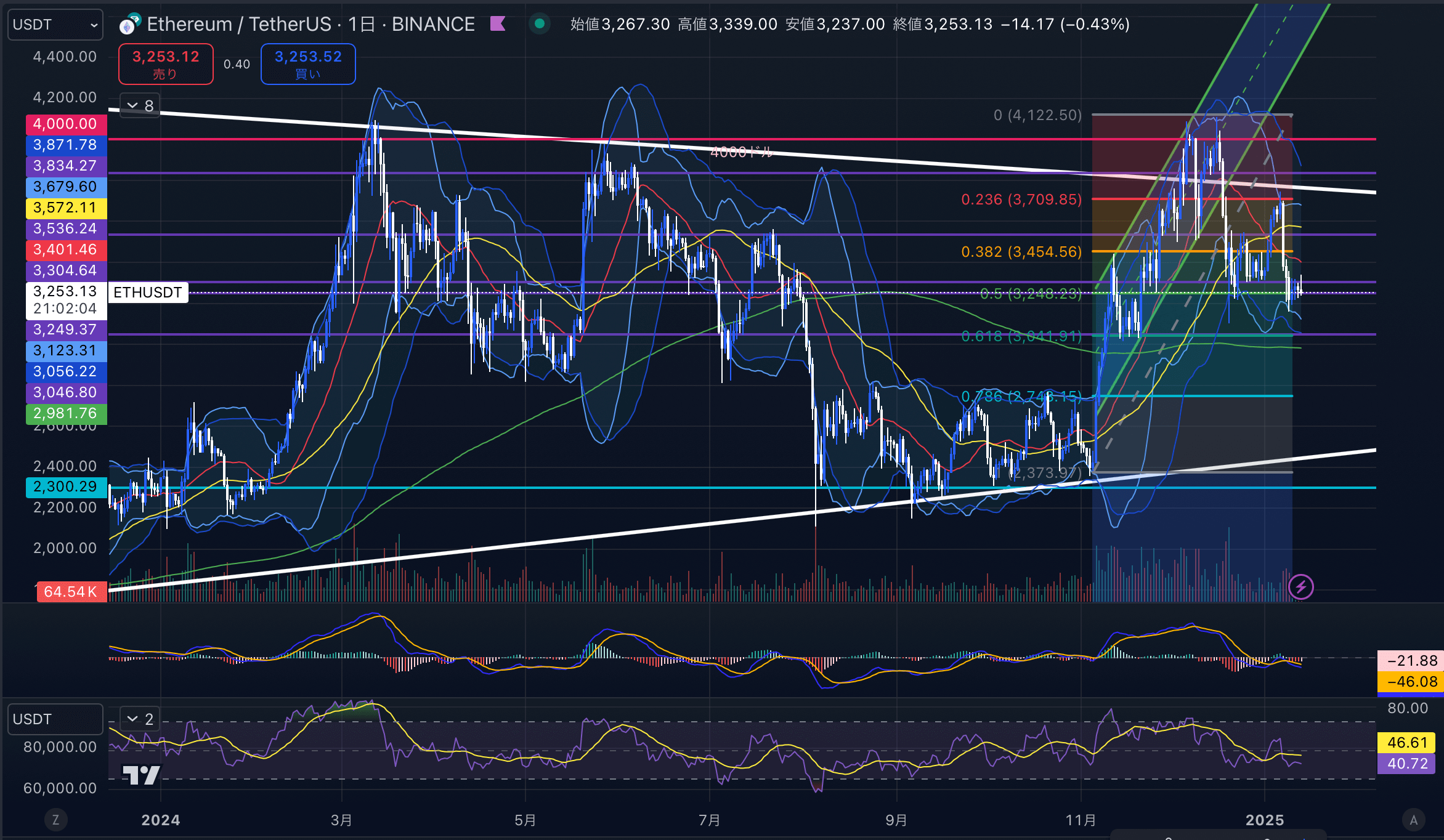
Task: Click the 7月 date on time axis
Action: tap(709, 820)
